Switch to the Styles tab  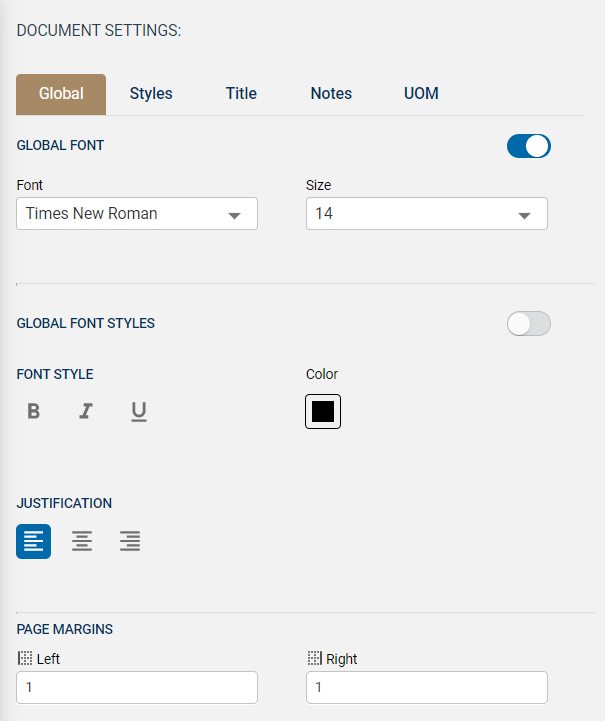click(x=151, y=94)
